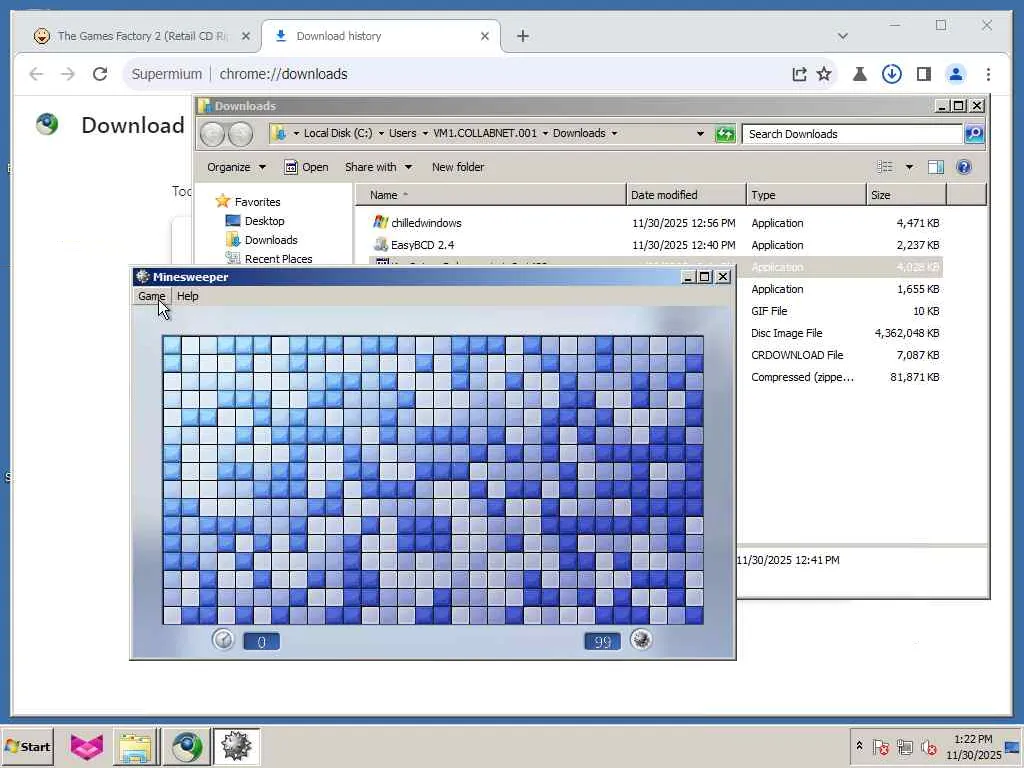This screenshot has width=1024, height=768.
Task: Sort files by Date modified column
Action: pos(686,195)
